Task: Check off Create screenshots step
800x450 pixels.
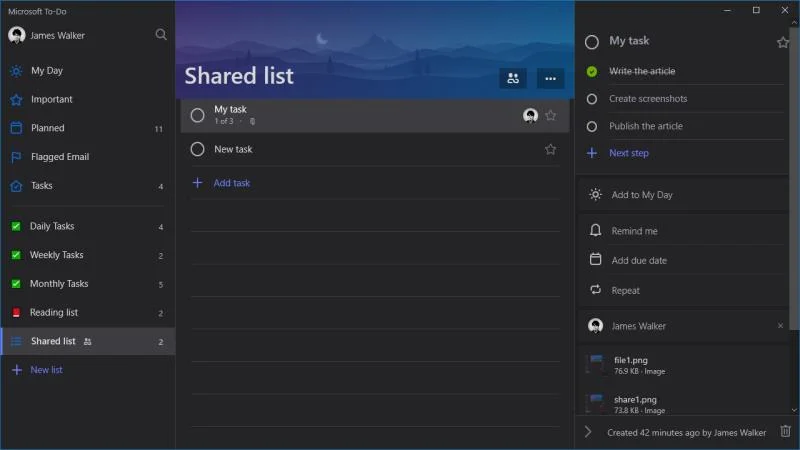Action: (592, 99)
